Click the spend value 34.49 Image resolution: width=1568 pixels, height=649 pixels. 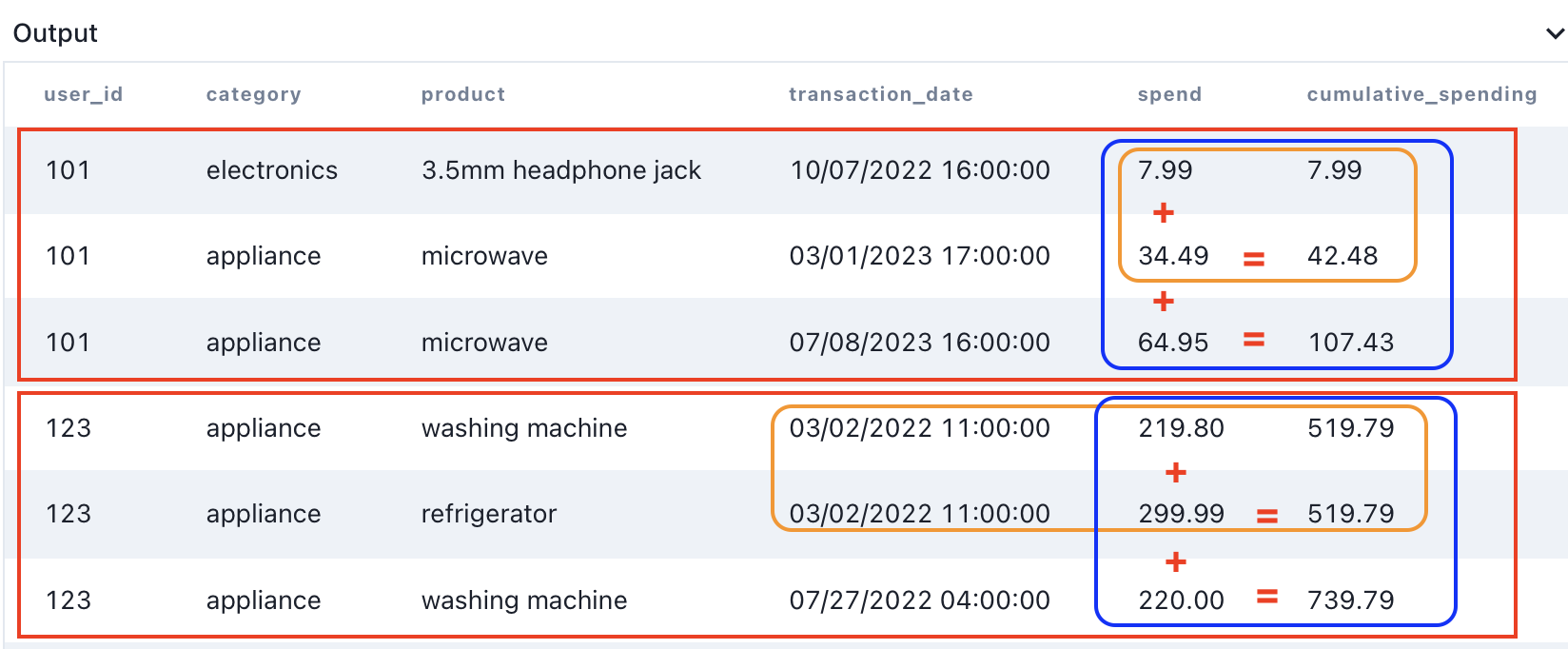pos(1173,256)
